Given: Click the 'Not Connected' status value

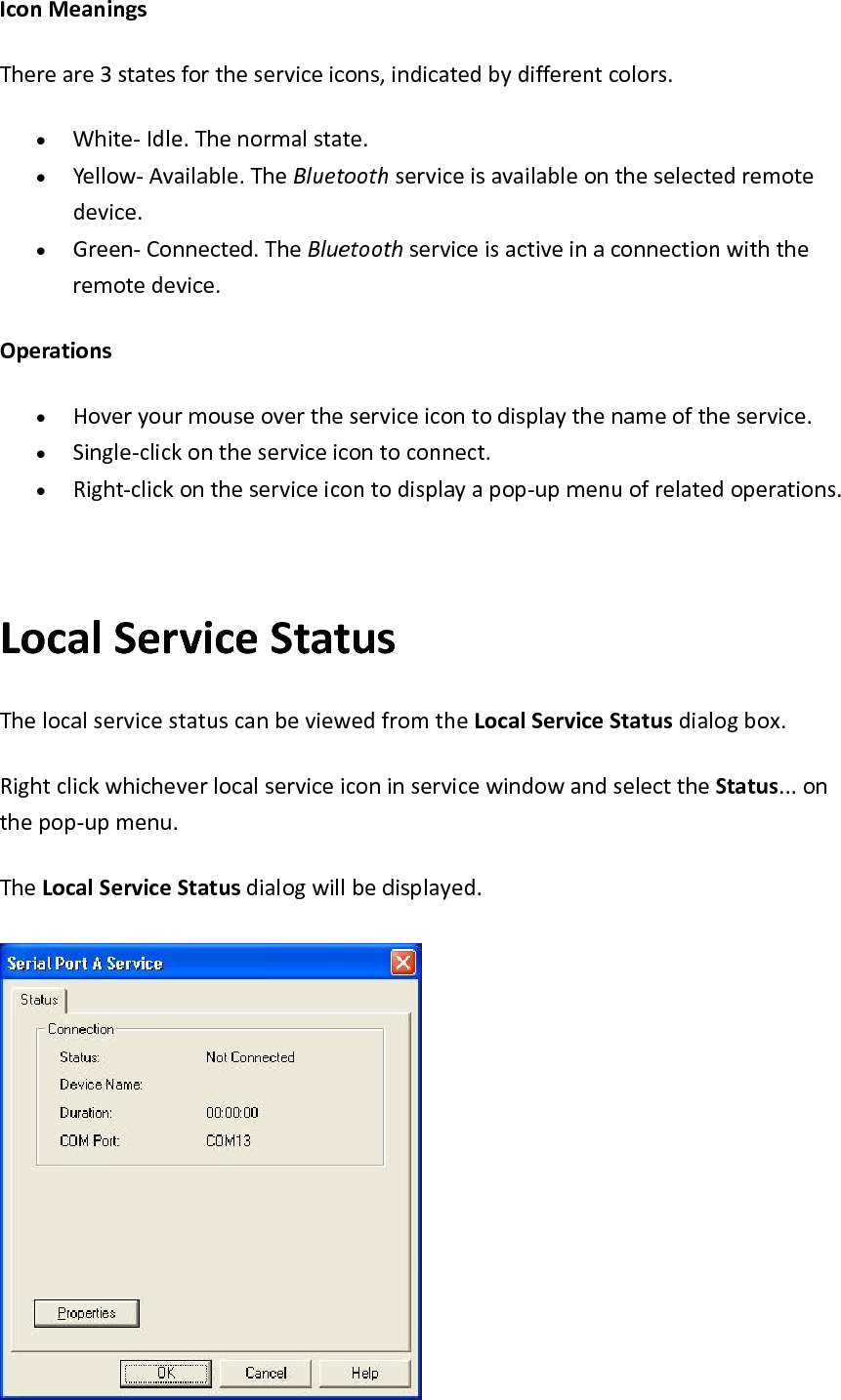Looking at the screenshot, I should 250,1057.
